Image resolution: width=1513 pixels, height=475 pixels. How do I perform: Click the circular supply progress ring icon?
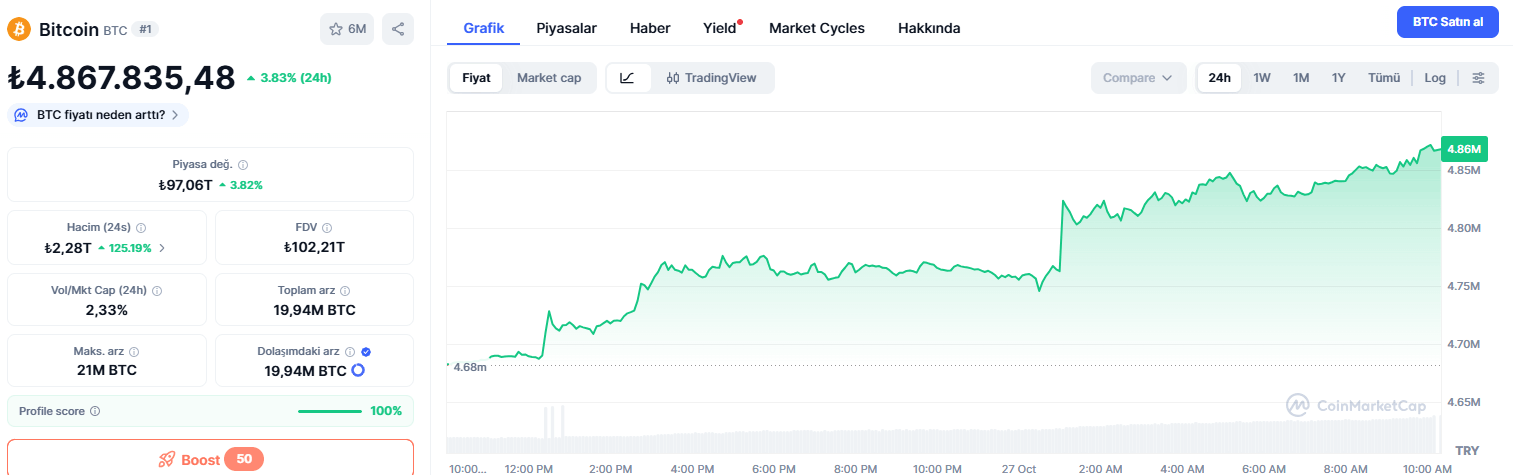point(358,371)
